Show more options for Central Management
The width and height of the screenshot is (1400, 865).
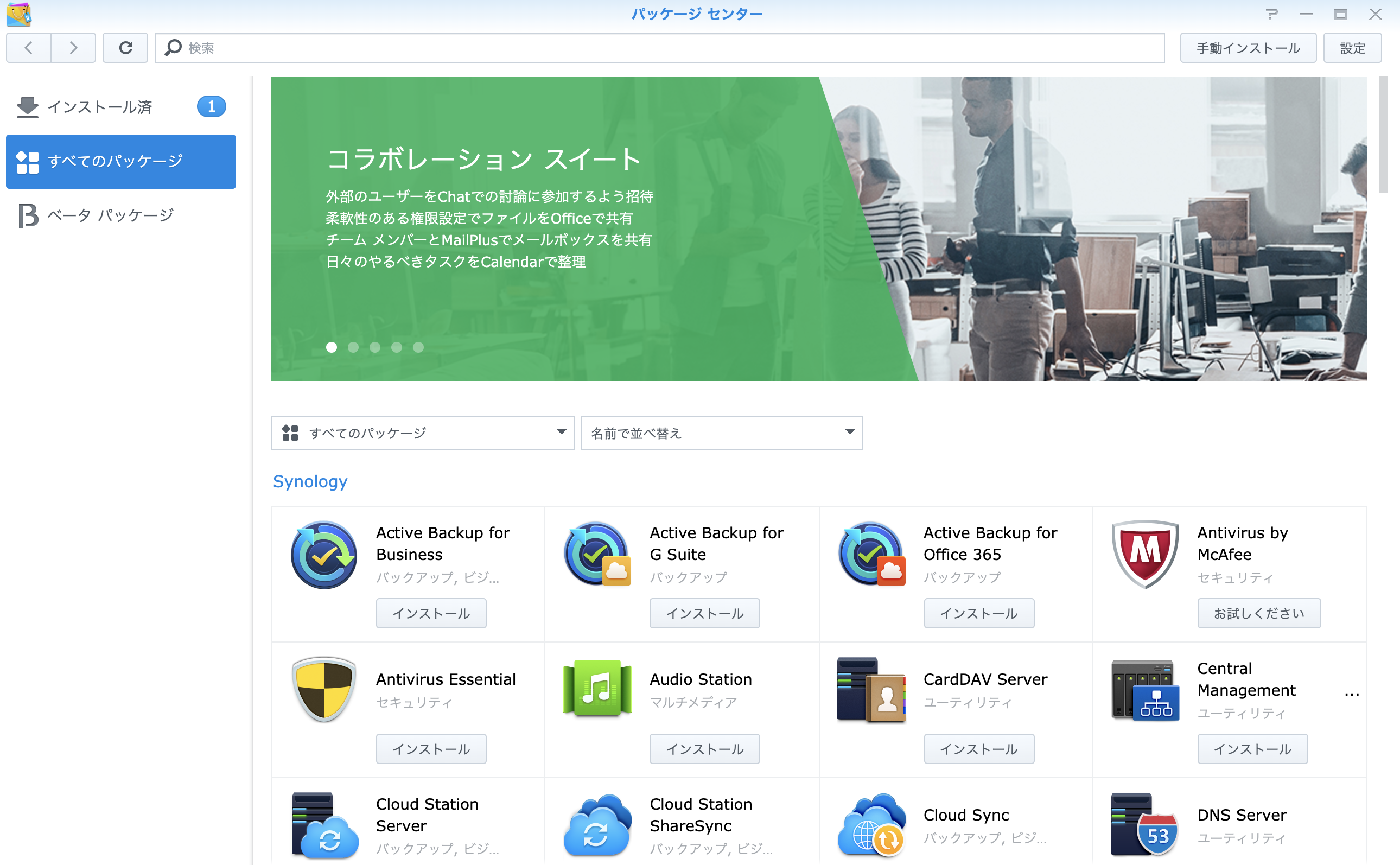pos(1351,694)
